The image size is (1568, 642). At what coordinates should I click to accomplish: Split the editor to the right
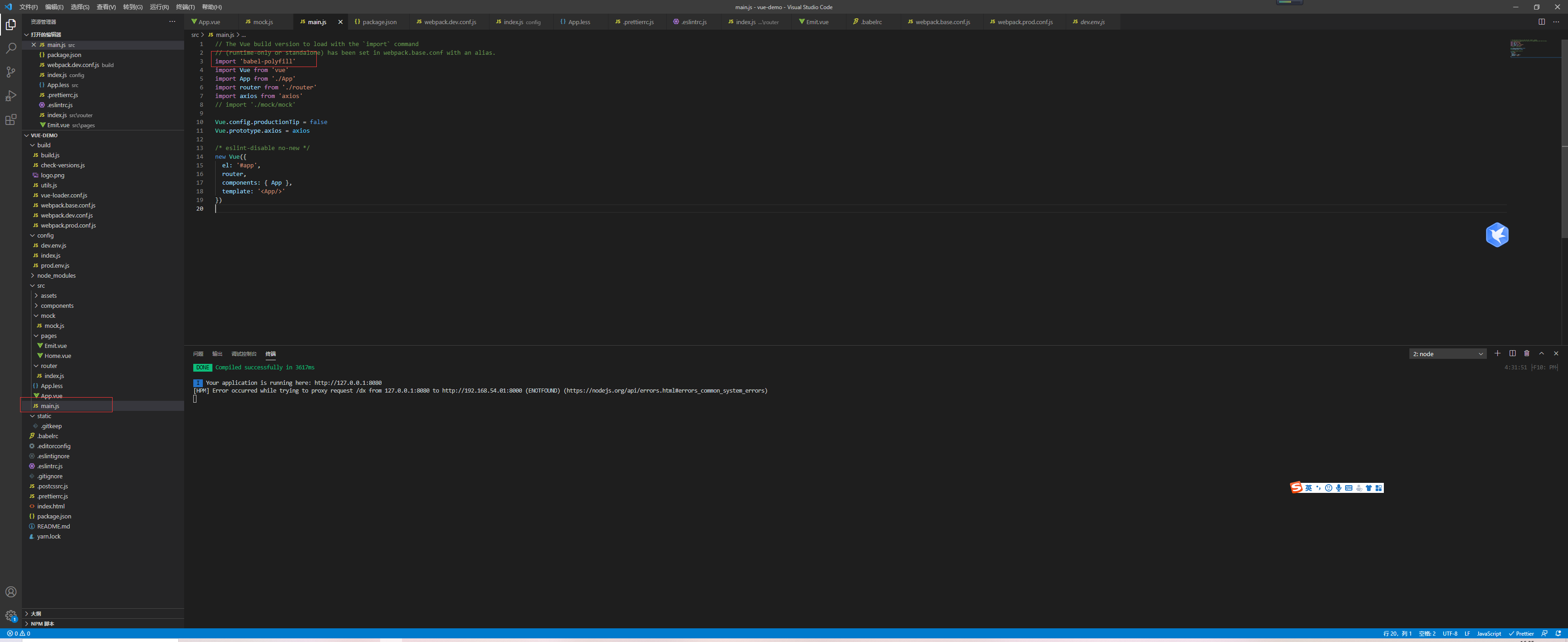1541,22
